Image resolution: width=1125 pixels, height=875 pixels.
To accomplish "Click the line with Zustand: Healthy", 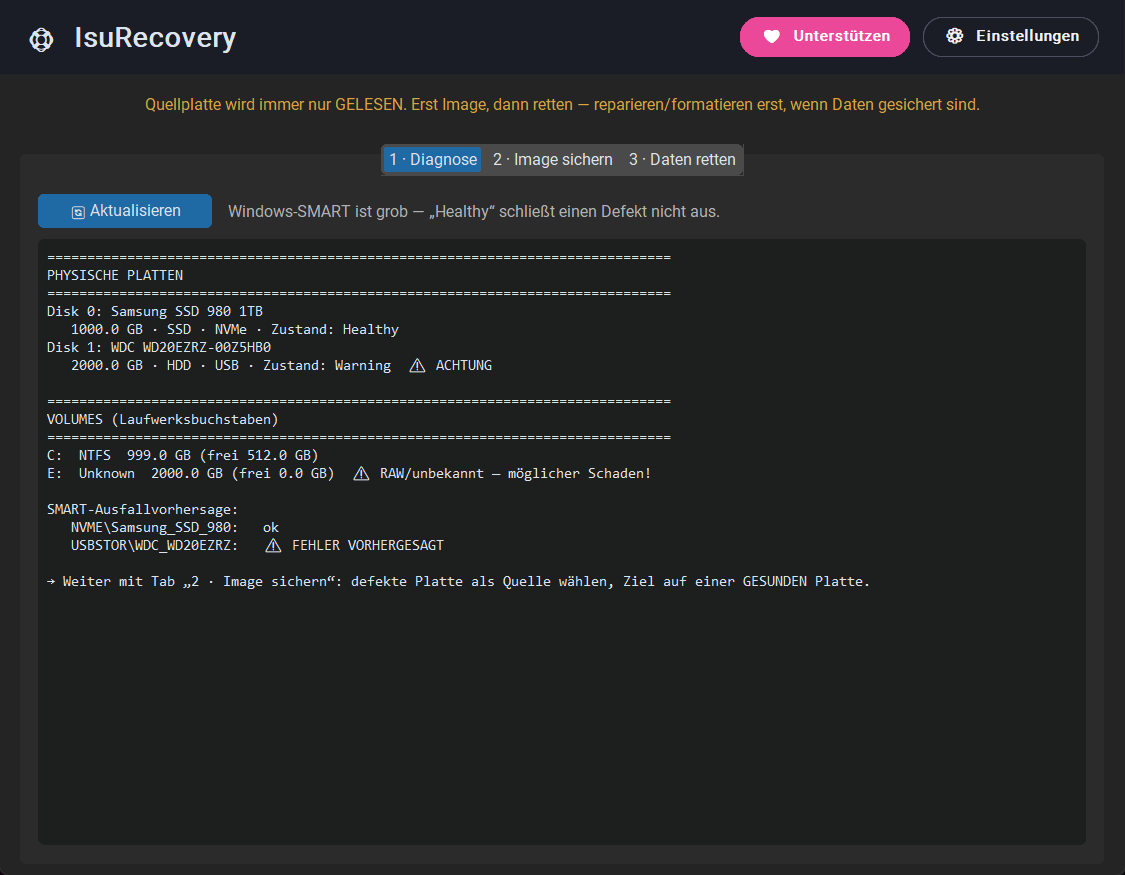I will point(235,329).
